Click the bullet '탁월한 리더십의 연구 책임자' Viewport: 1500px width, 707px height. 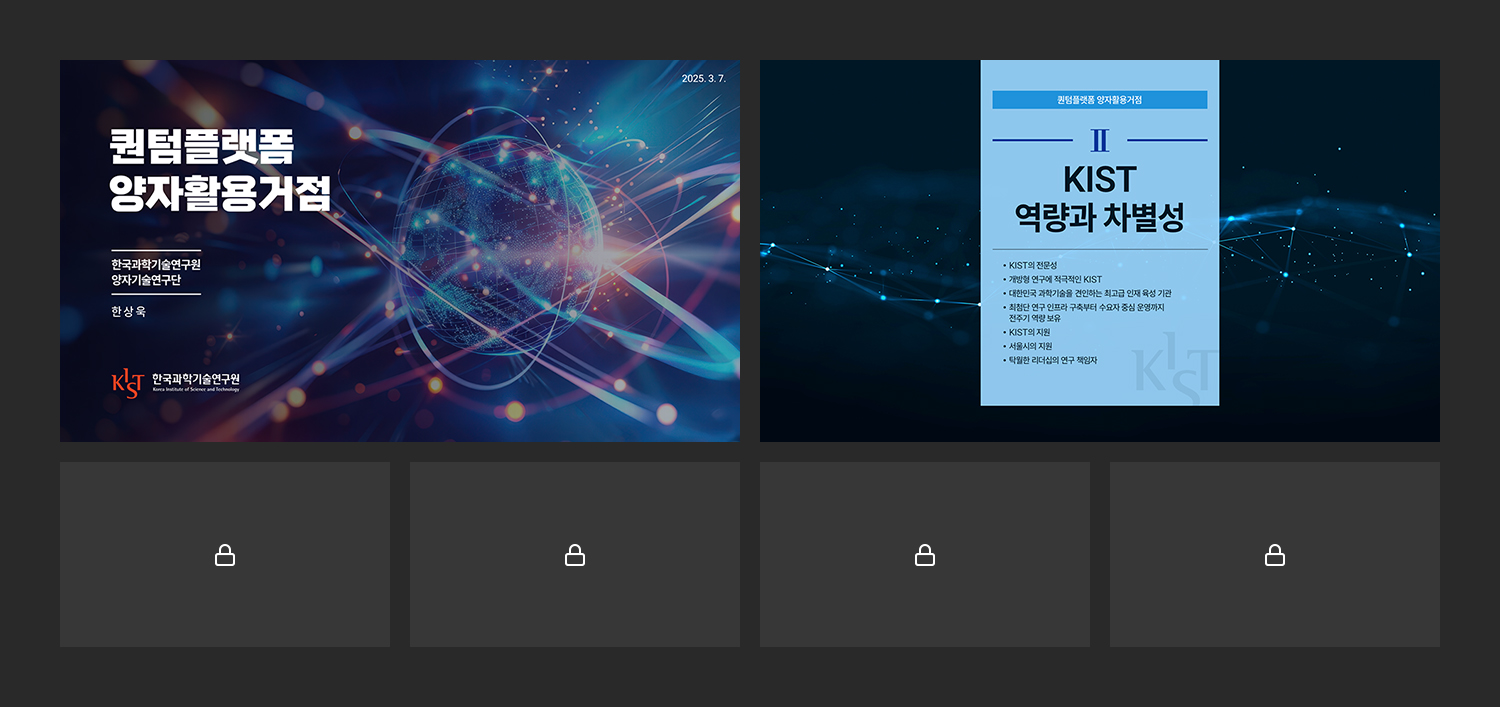click(1050, 360)
